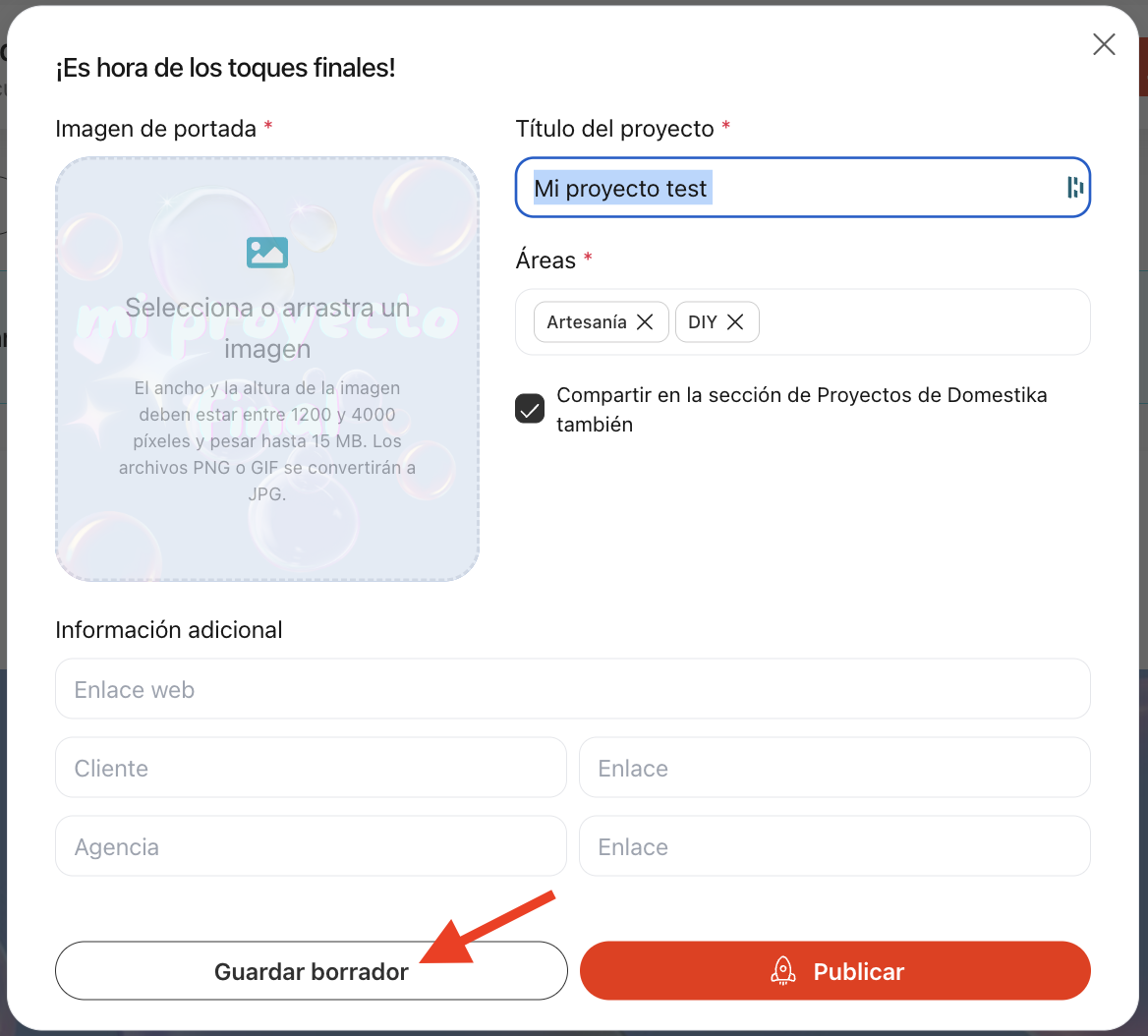The width and height of the screenshot is (1148, 1036).
Task: Click the DIY tag label
Action: coord(702,322)
